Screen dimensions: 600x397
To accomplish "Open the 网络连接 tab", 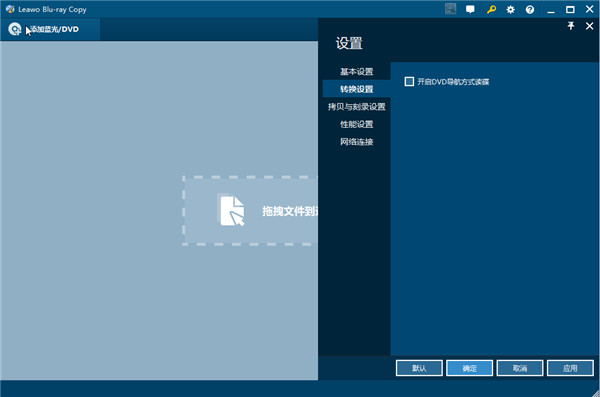I will tap(356, 142).
